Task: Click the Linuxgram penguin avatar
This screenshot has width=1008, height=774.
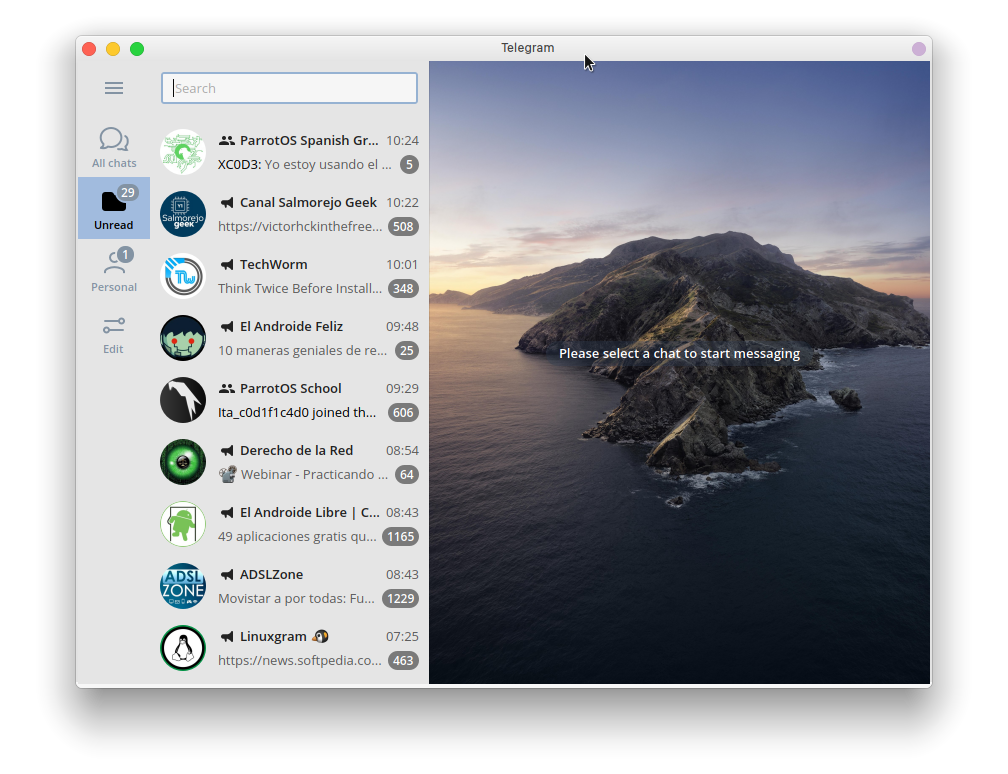Action: (183, 648)
